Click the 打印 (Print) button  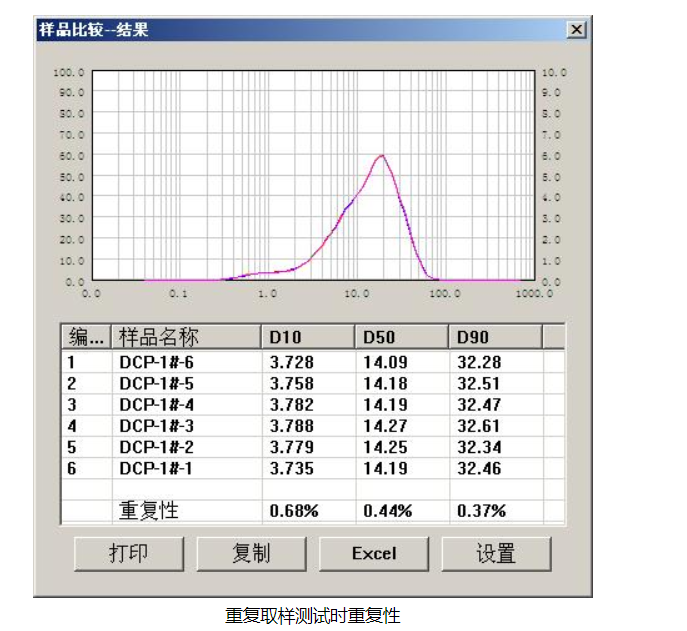tap(129, 553)
